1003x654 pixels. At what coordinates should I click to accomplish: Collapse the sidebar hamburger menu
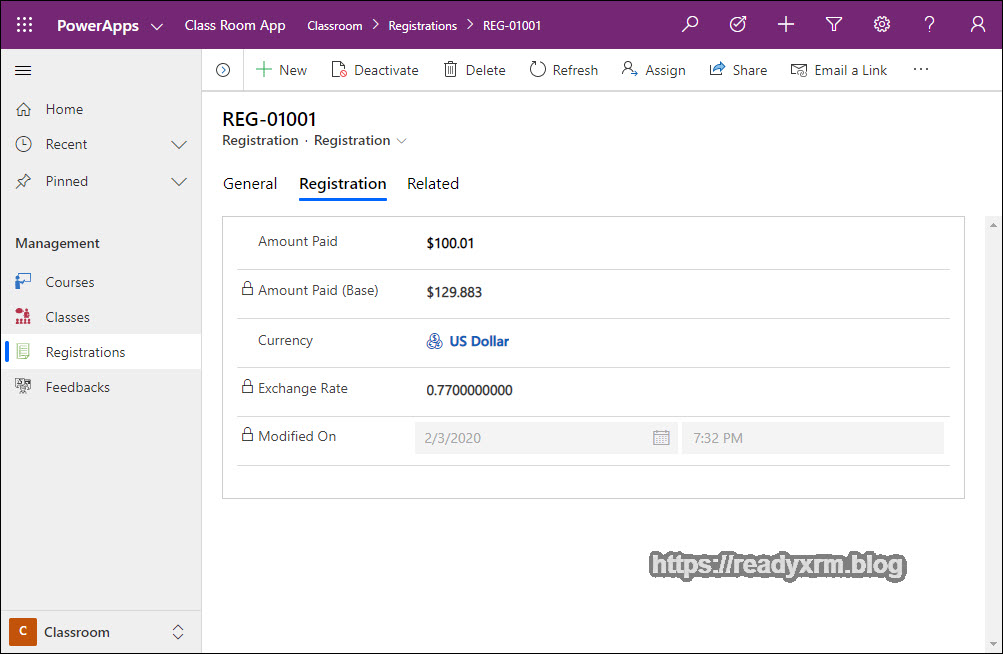[24, 70]
